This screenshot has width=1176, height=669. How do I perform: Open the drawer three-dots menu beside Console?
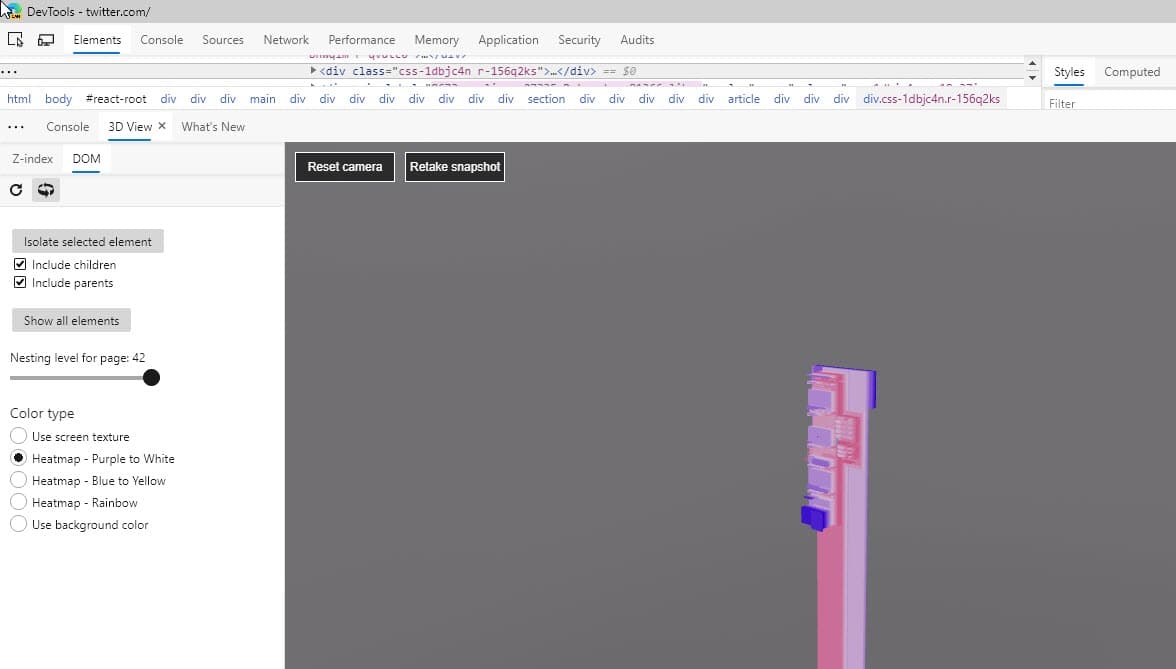pos(16,127)
